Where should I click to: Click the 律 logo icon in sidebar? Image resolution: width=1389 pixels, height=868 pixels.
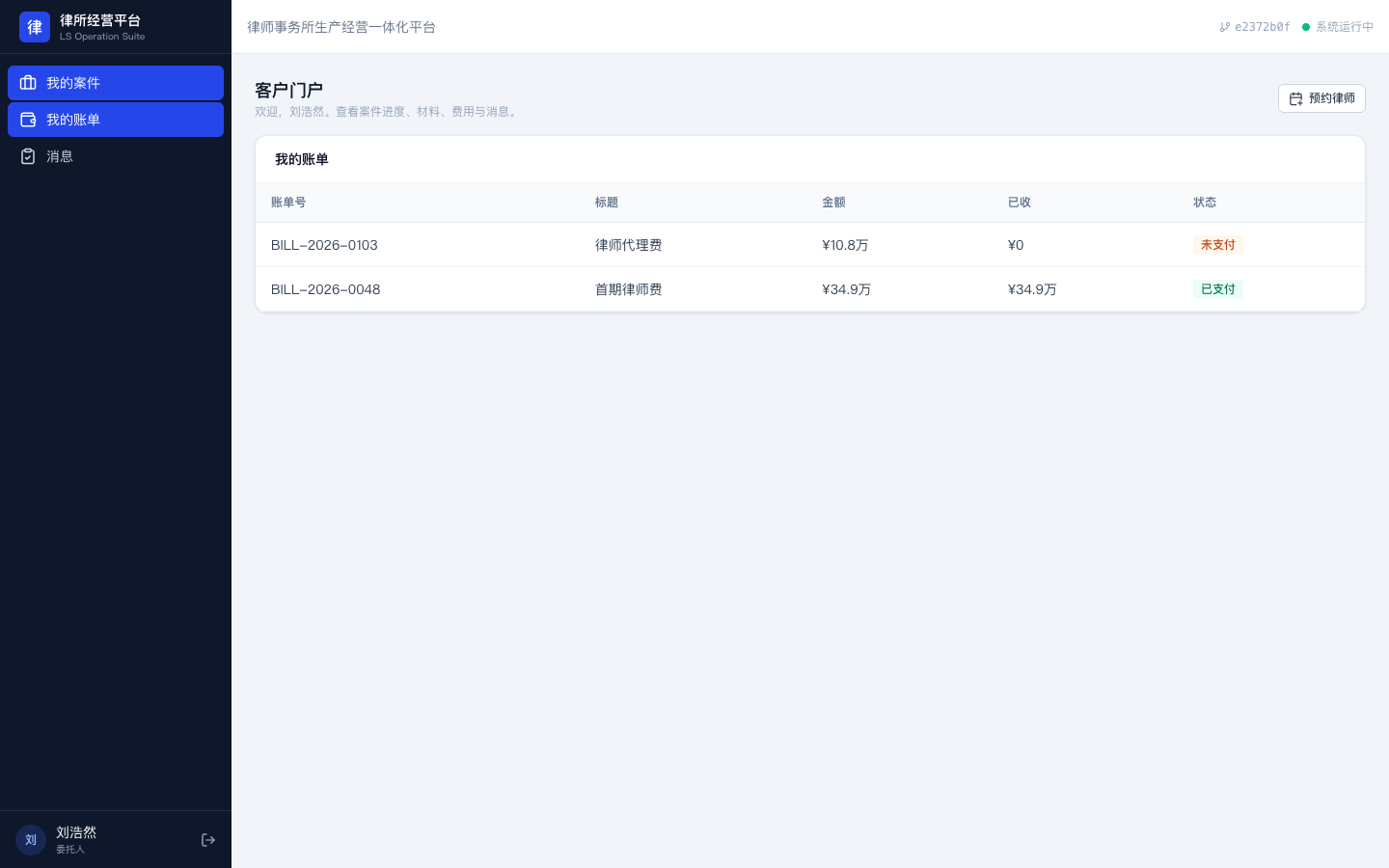[x=35, y=27]
